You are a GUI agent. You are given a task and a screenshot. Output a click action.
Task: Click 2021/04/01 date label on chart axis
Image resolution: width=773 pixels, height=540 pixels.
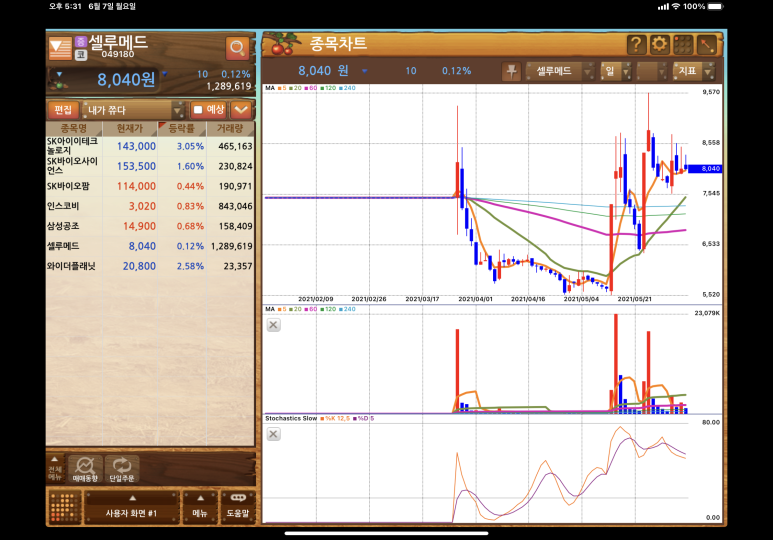click(475, 299)
